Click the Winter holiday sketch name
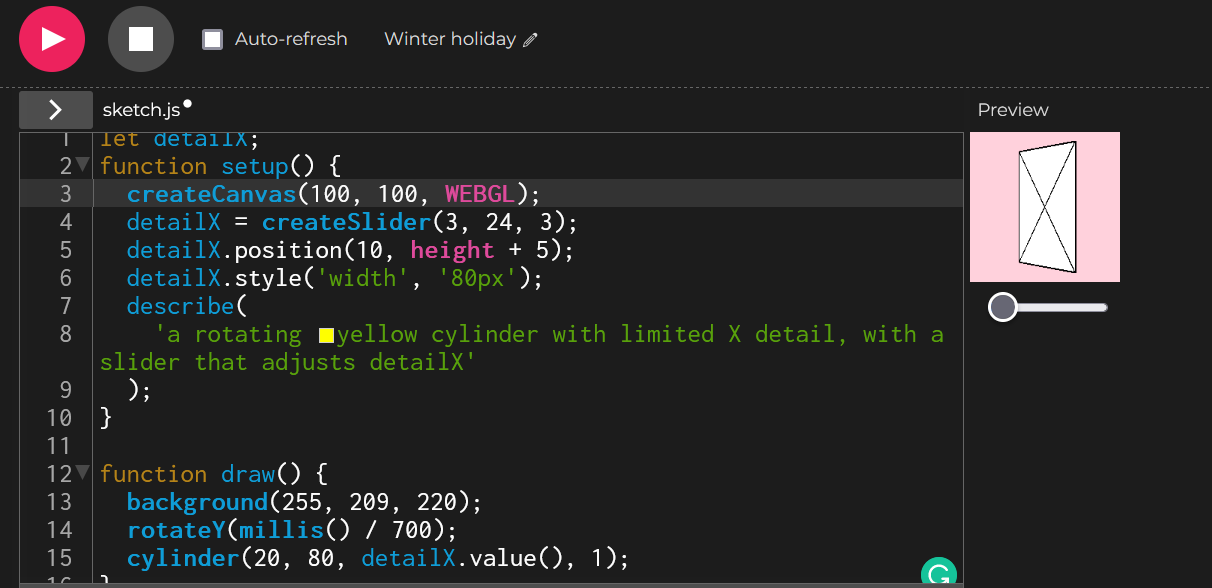This screenshot has width=1212, height=588. click(x=450, y=39)
